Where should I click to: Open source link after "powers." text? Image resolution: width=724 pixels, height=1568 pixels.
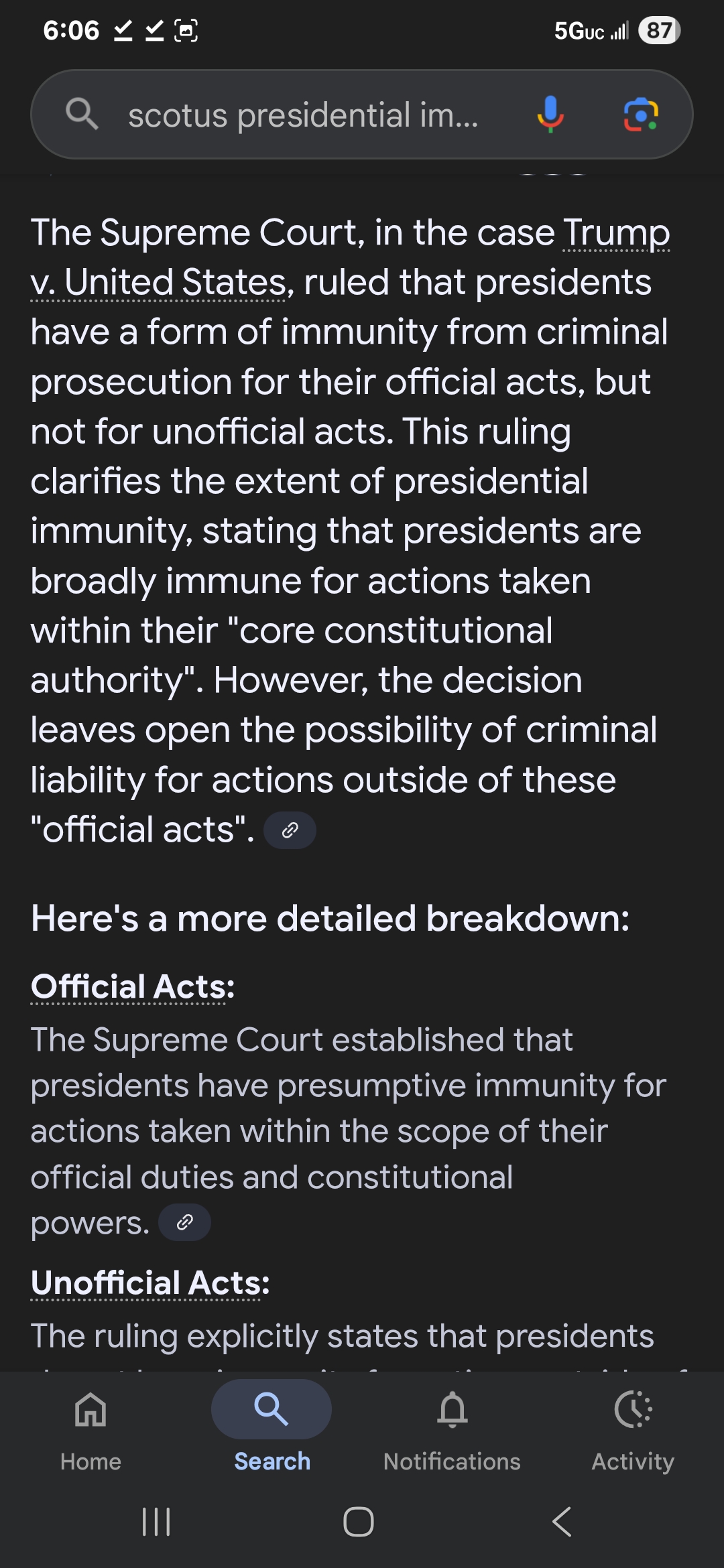[184, 1222]
